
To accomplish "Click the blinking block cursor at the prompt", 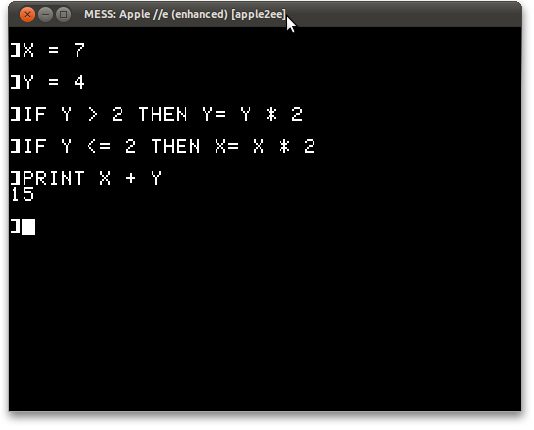I will (x=29, y=227).
